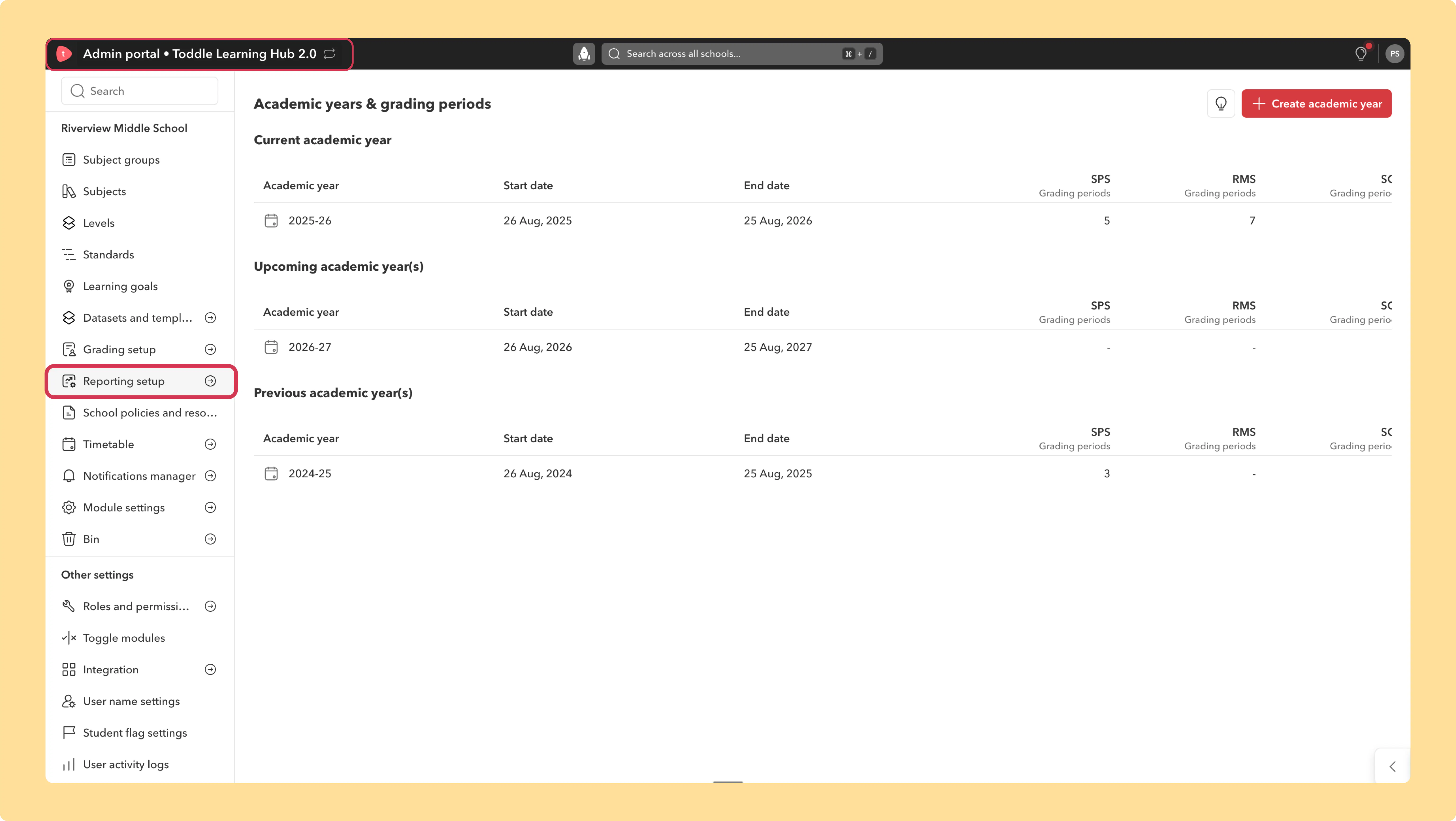The image size is (1456, 821).
Task: Click the Toddle logo icon
Action: coord(64,54)
